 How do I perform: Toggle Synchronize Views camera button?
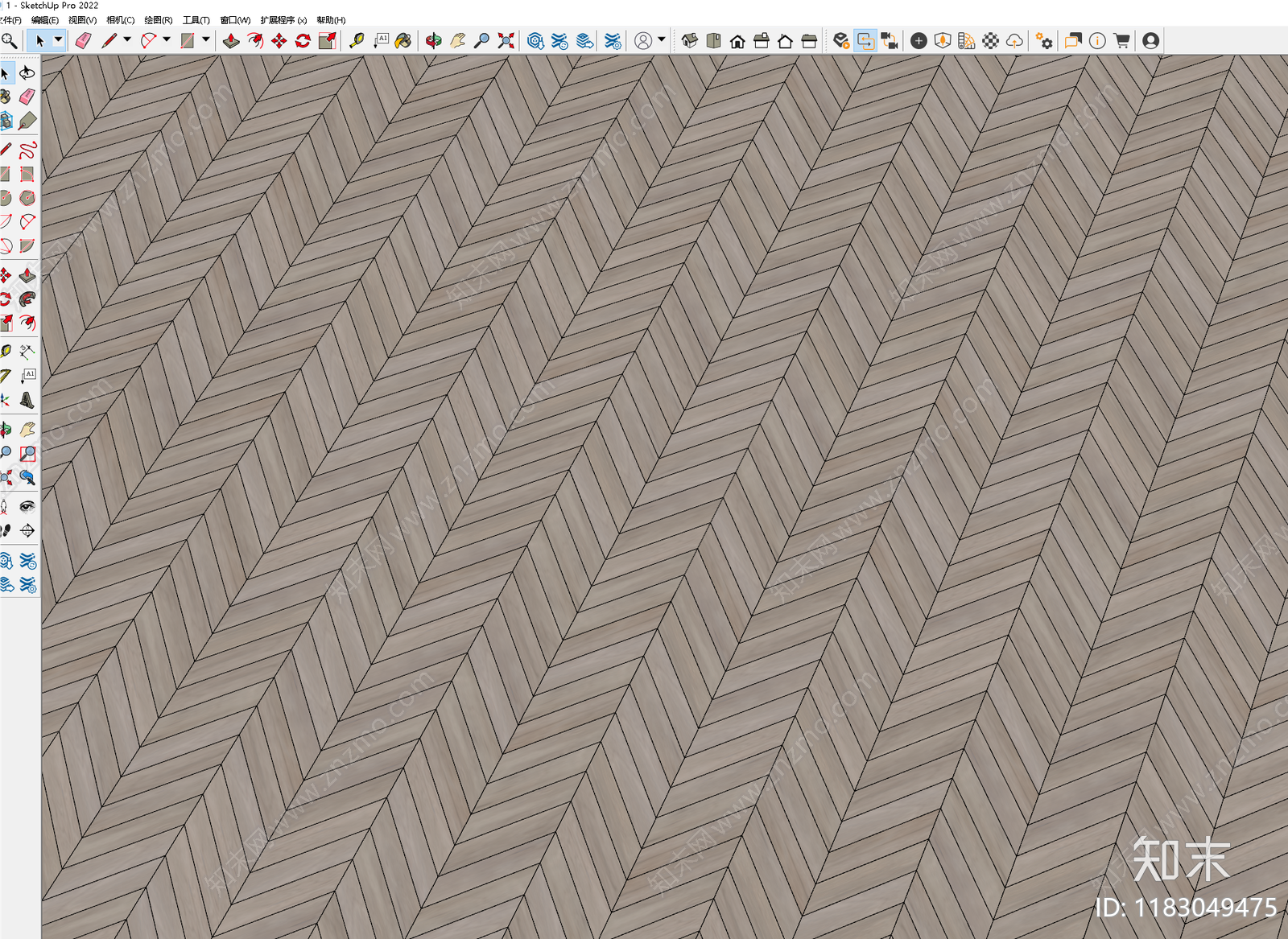coord(890,40)
